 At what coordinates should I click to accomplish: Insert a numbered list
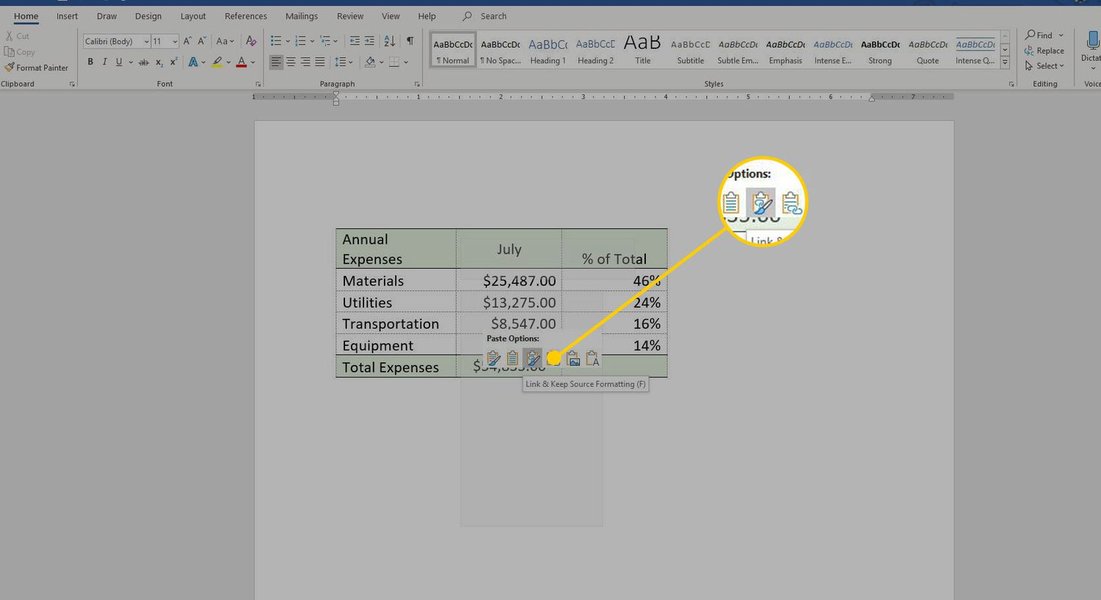[x=301, y=41]
